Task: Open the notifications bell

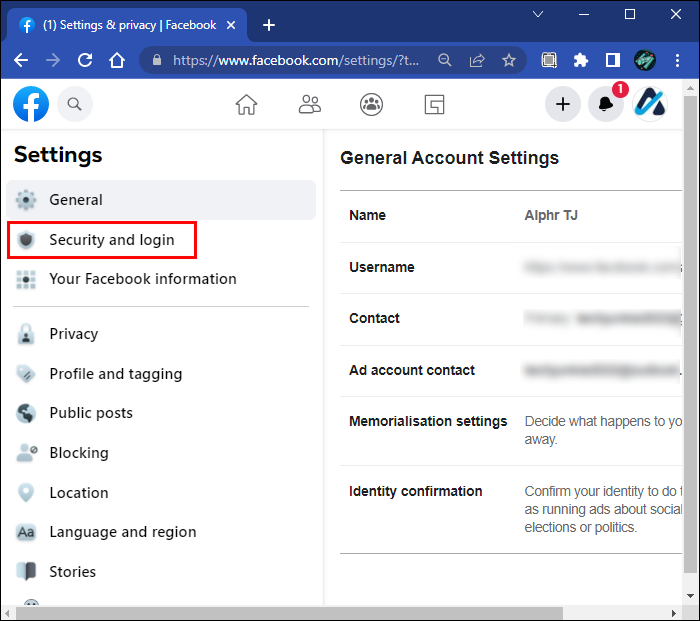Action: pos(605,104)
